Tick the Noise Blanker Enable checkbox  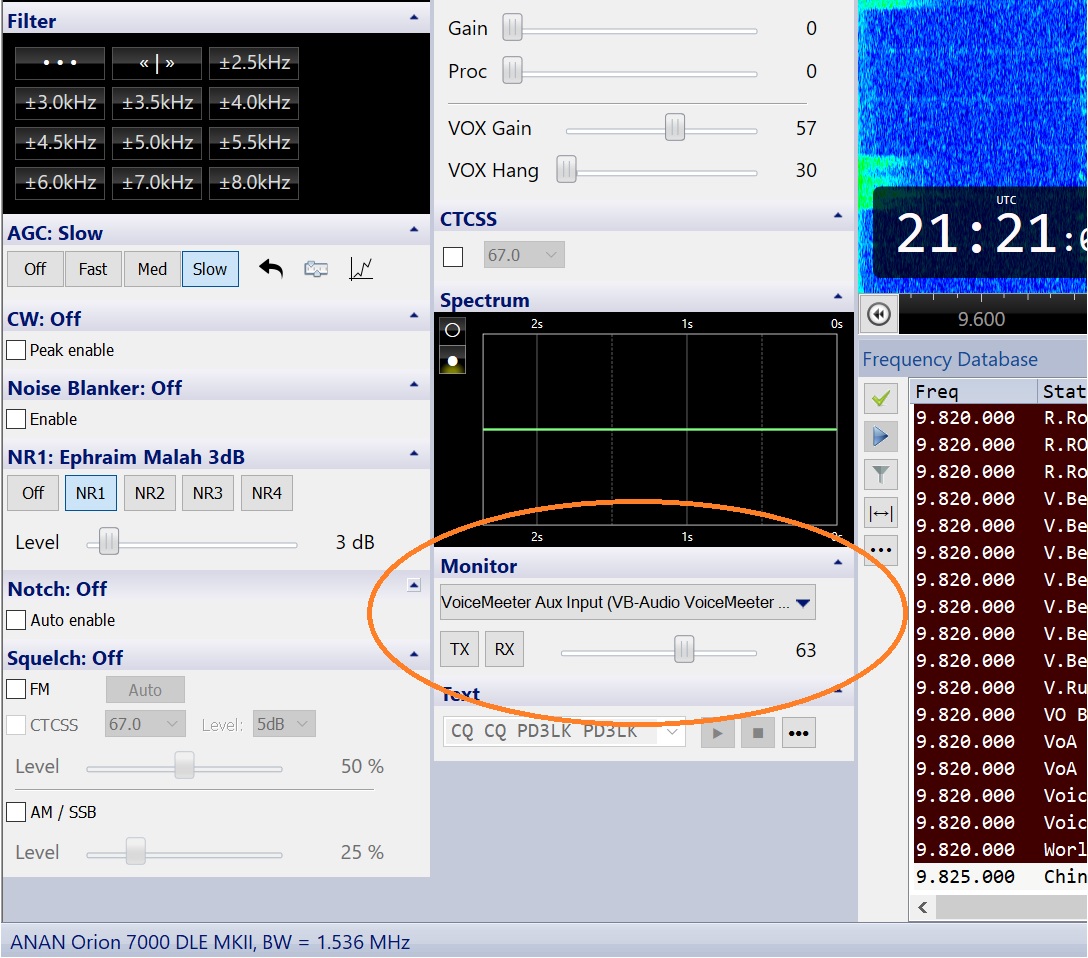16,419
